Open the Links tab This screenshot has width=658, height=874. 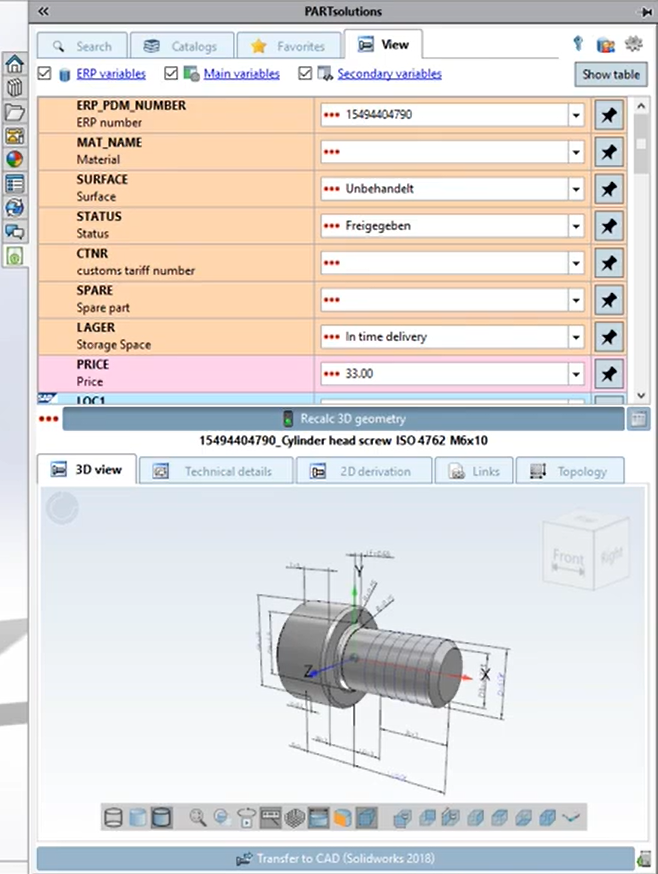click(474, 471)
